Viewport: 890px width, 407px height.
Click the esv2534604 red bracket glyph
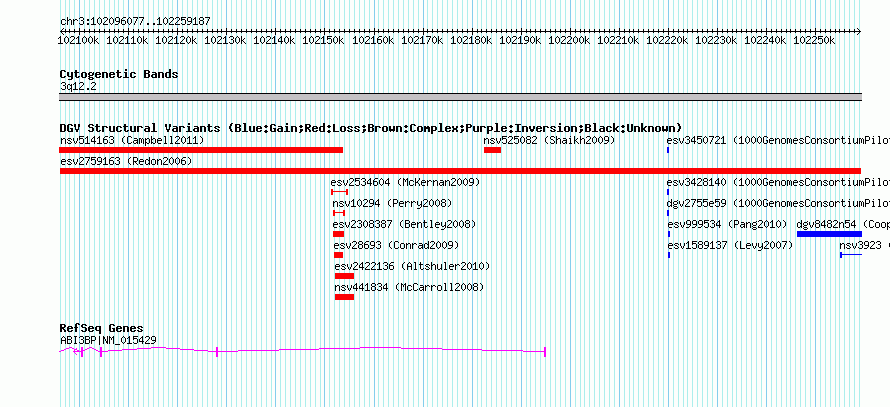[339, 192]
